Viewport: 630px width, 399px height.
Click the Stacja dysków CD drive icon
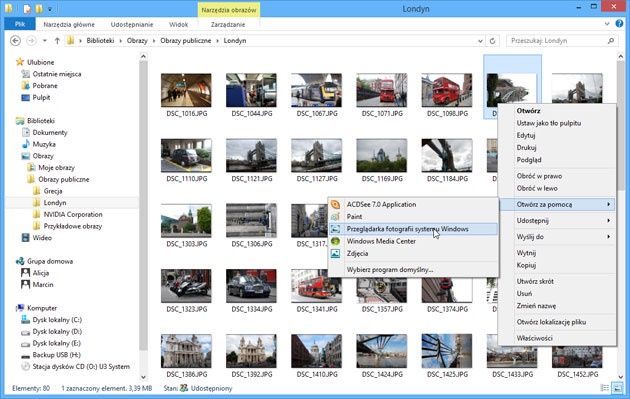point(26,366)
